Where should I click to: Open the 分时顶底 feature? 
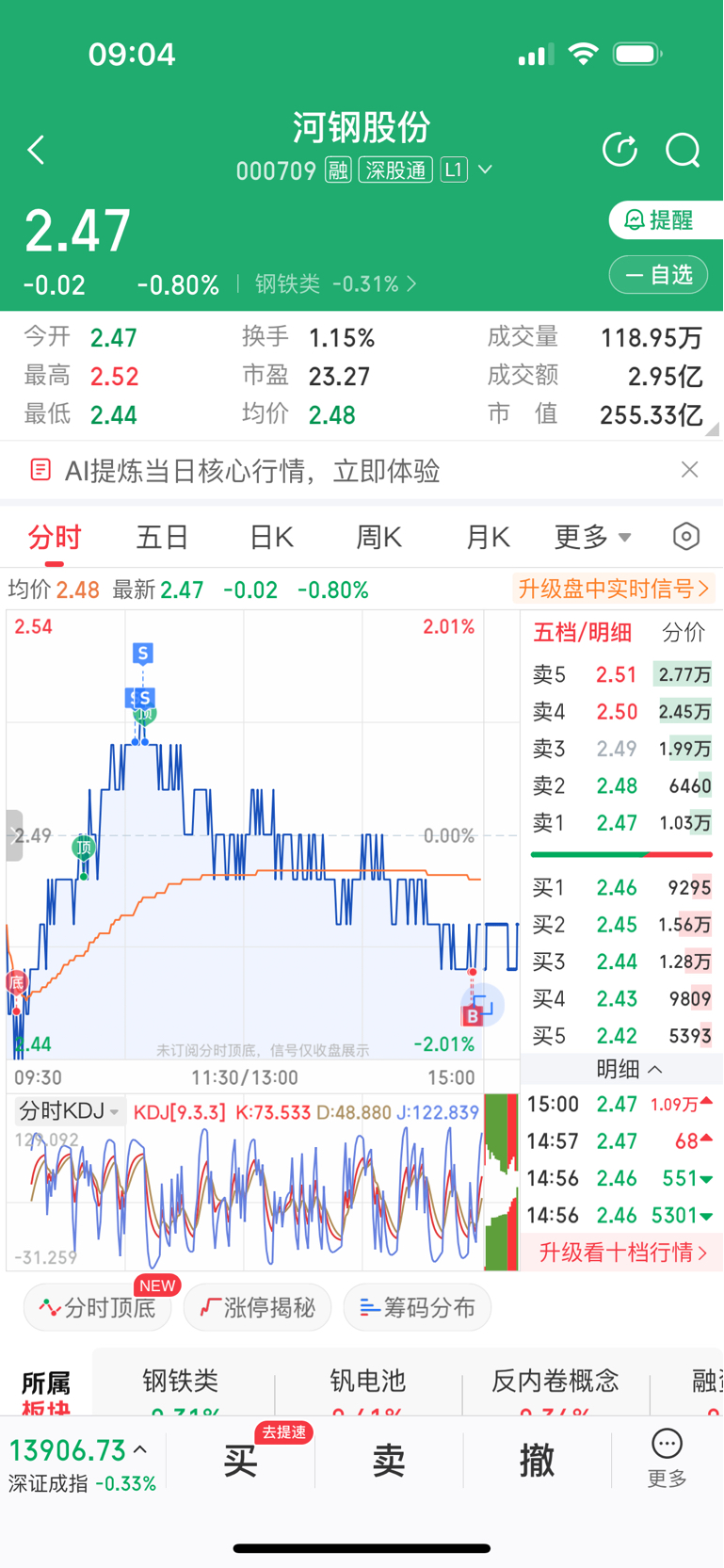(97, 1307)
